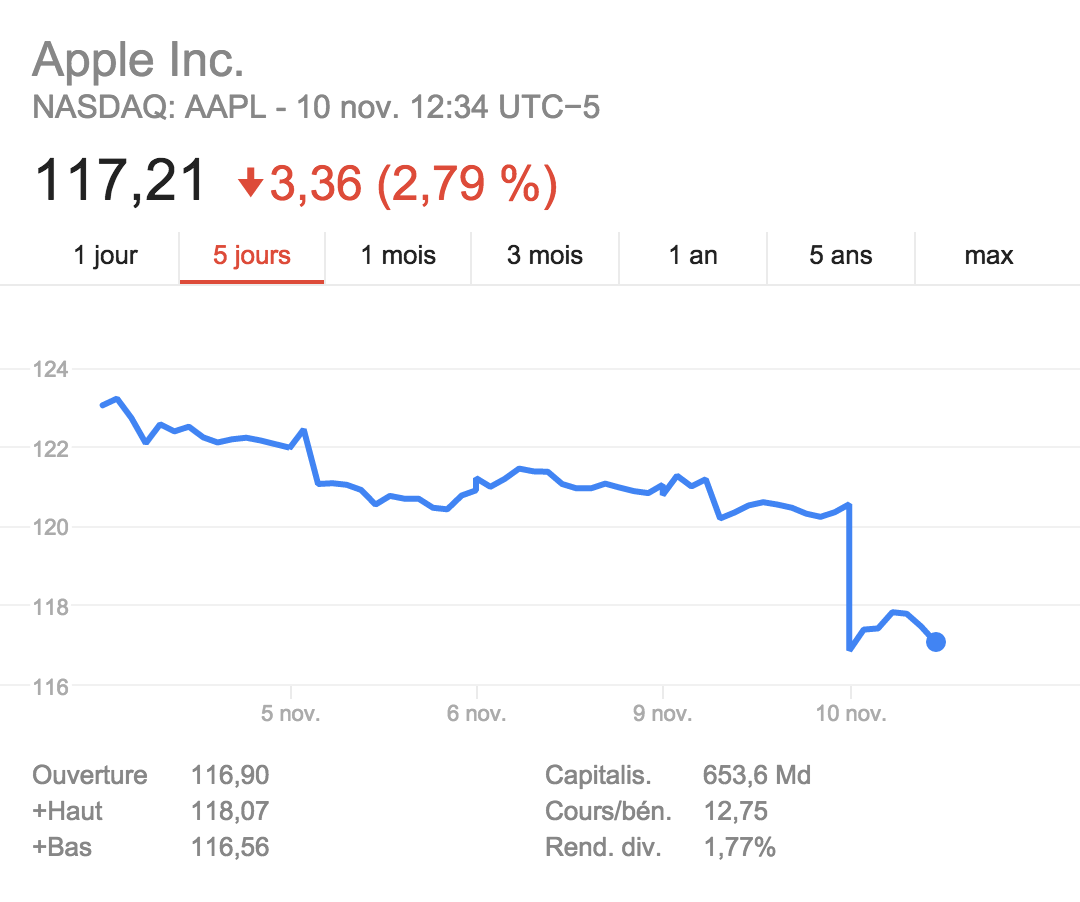
Task: Show the 3 mois price history
Action: (x=545, y=256)
